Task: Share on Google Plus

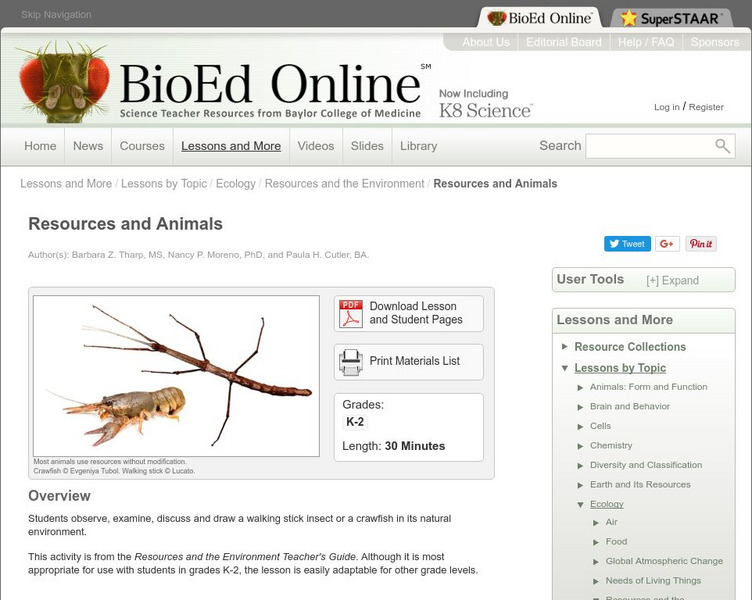Action: pos(667,244)
